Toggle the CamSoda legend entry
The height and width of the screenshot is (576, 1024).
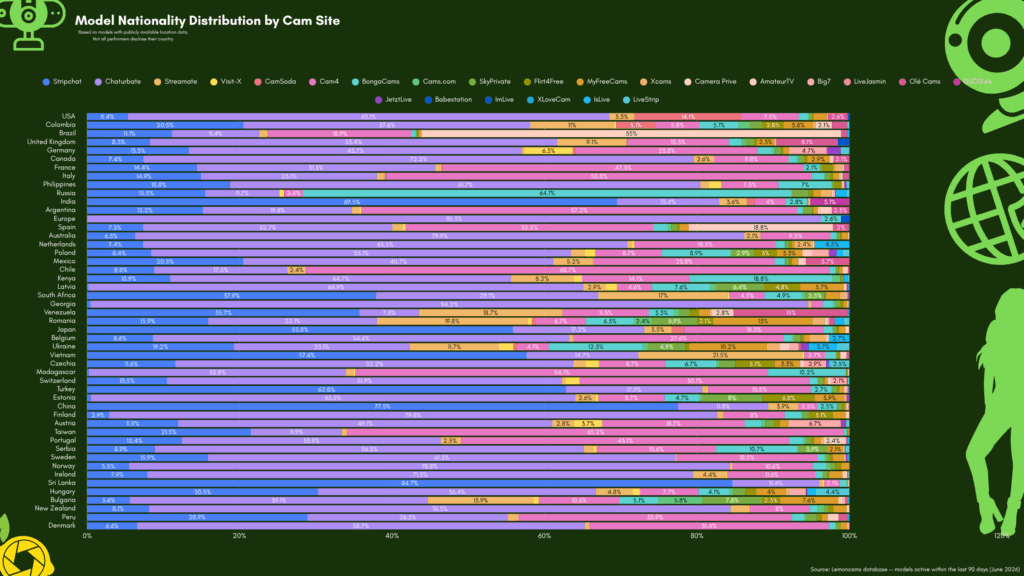(275, 82)
